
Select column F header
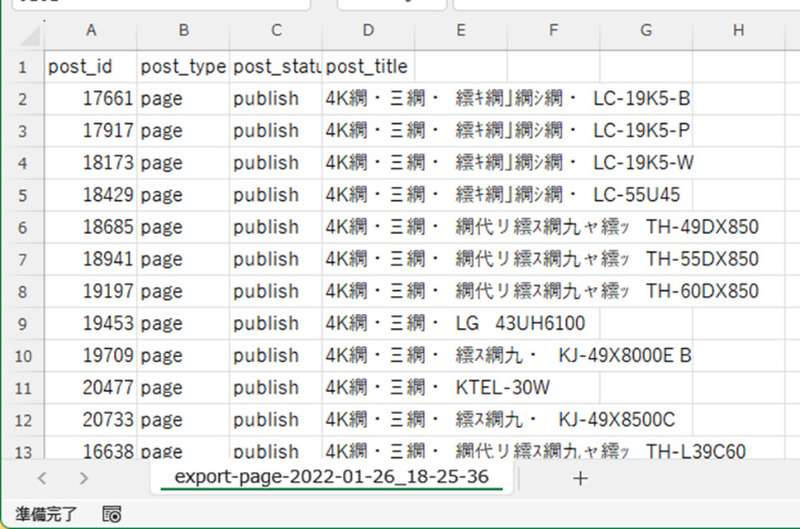(554, 31)
